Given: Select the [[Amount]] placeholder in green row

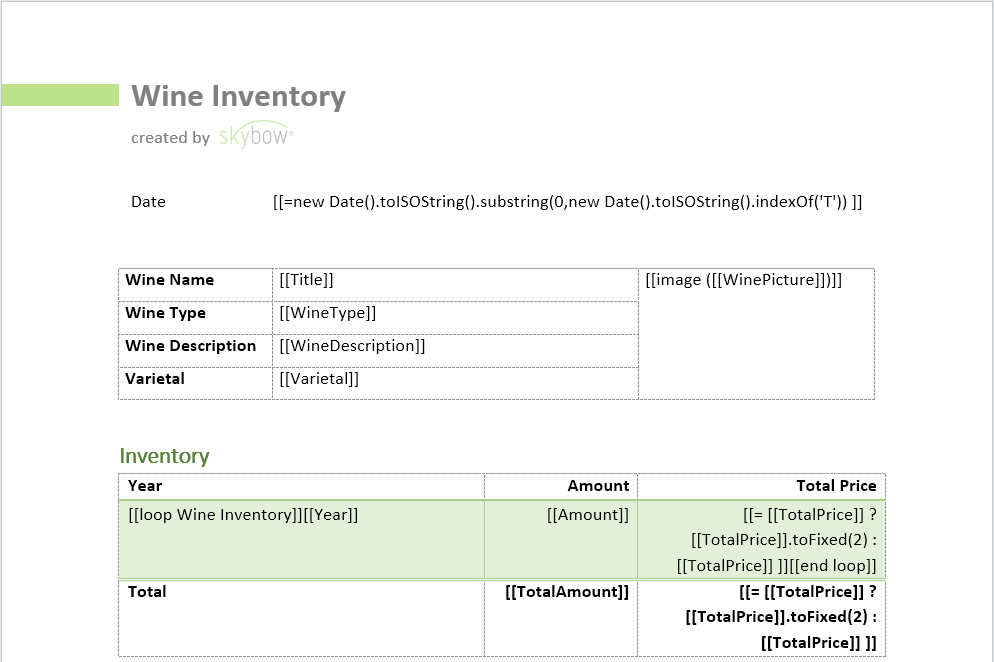Looking at the screenshot, I should click(x=588, y=515).
